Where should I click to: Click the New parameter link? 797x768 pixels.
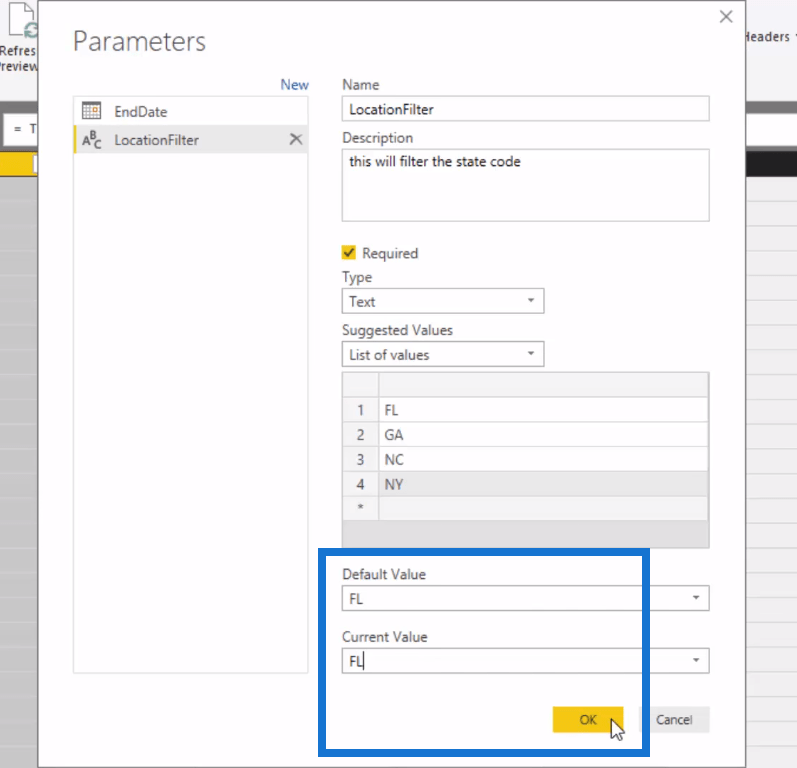tap(294, 84)
